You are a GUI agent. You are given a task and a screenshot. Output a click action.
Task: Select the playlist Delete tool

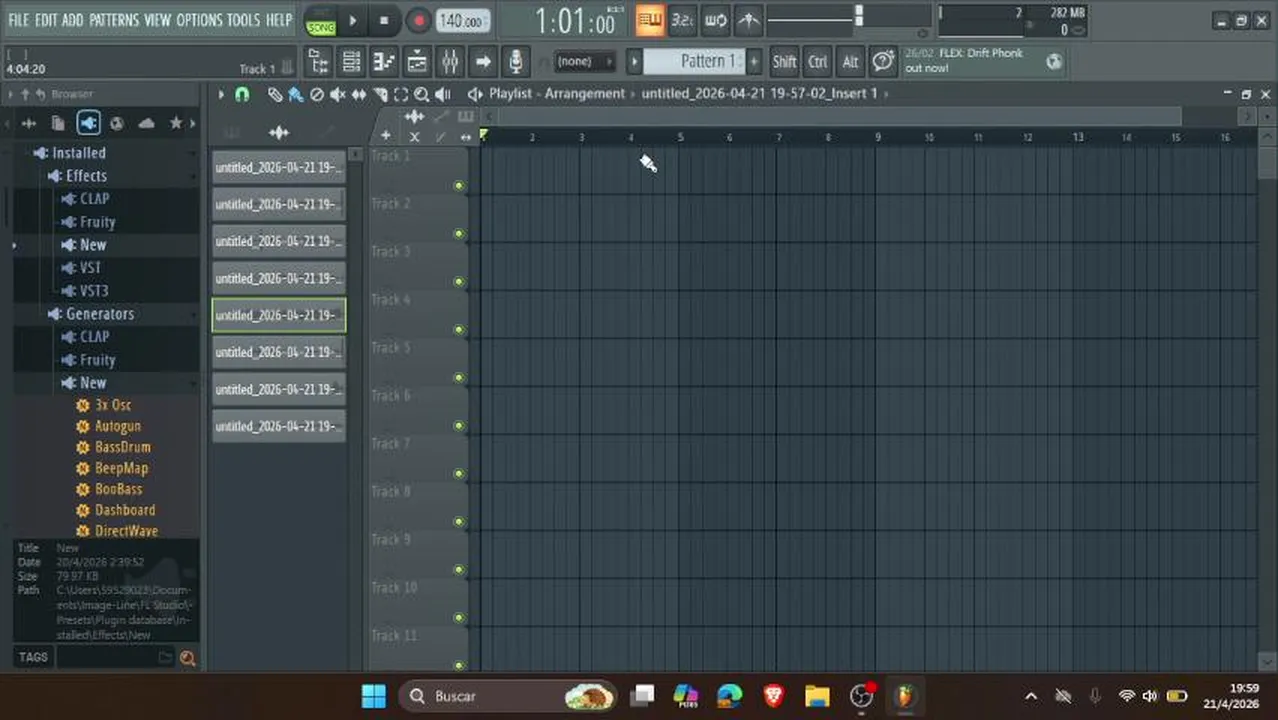click(x=317, y=94)
